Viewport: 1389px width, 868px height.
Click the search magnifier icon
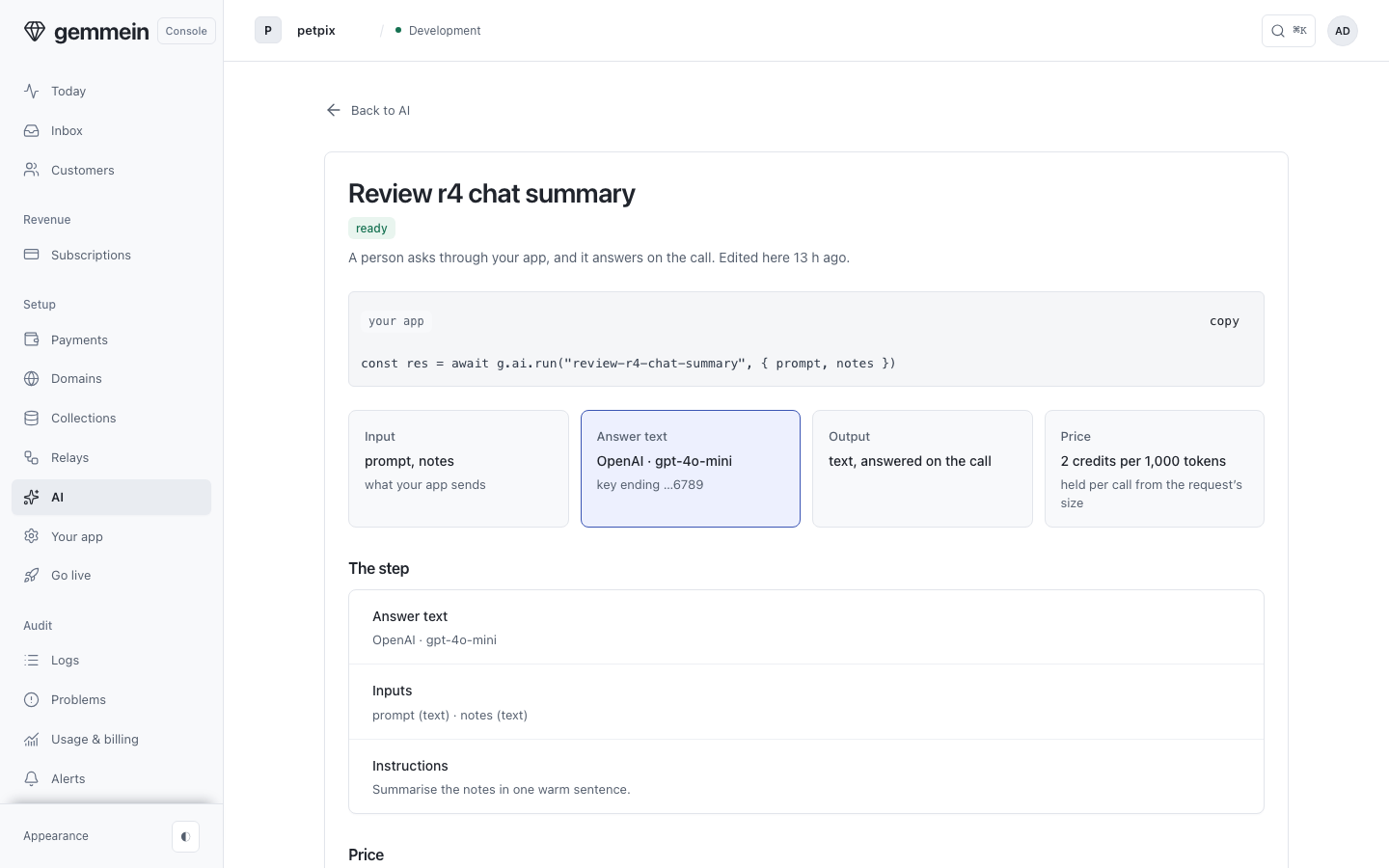tap(1278, 31)
